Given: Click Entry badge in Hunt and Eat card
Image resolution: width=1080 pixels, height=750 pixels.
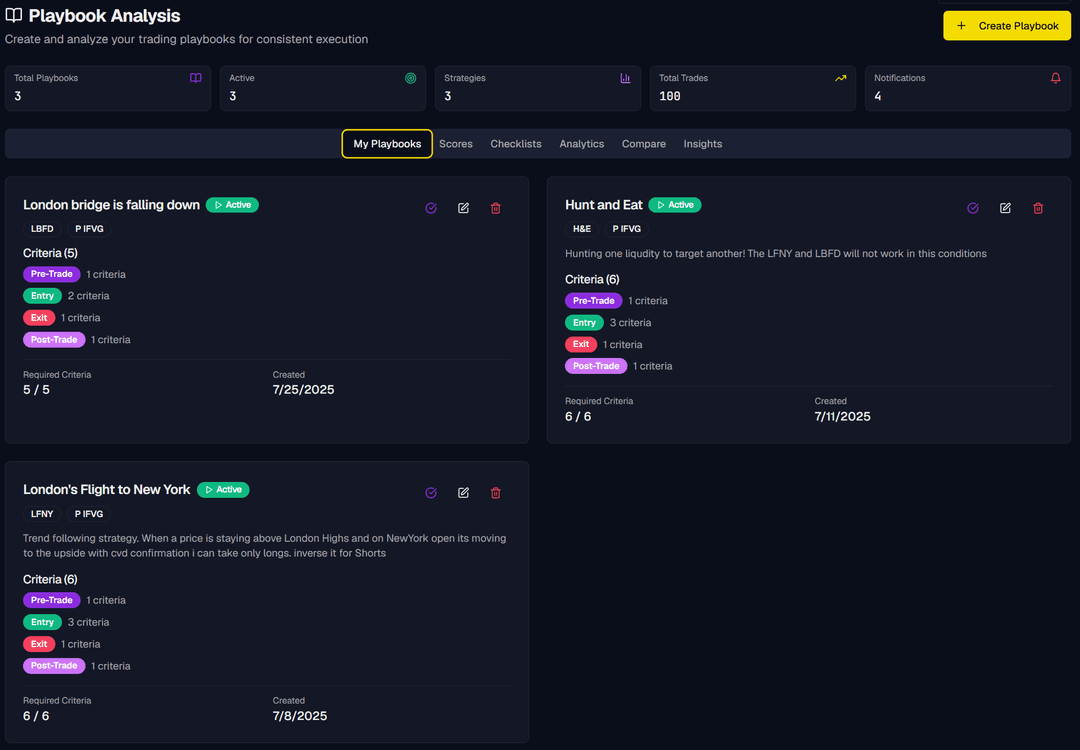Looking at the screenshot, I should point(584,322).
